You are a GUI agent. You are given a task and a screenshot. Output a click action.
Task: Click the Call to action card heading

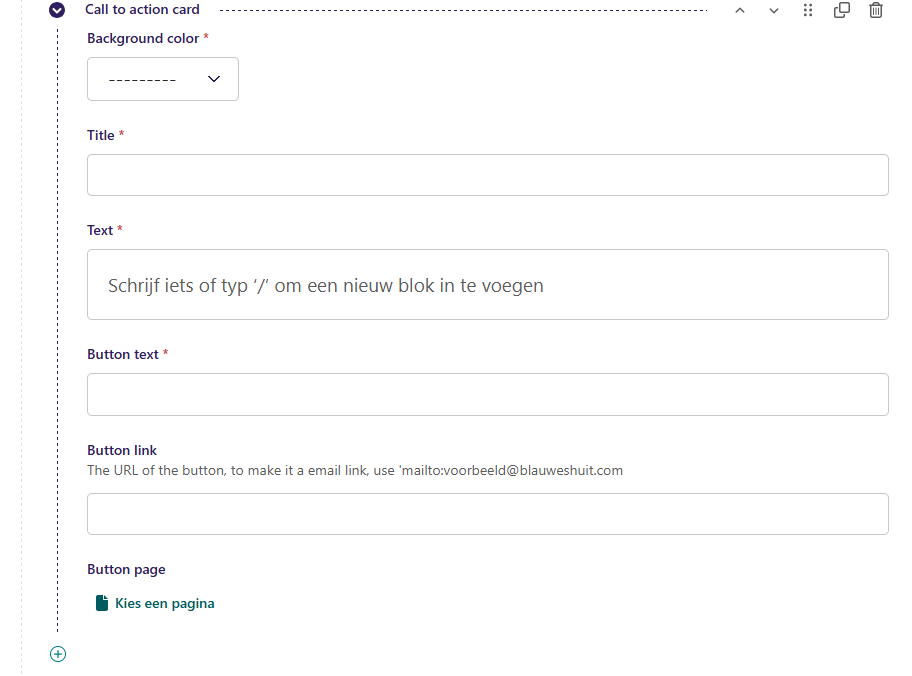tap(142, 10)
